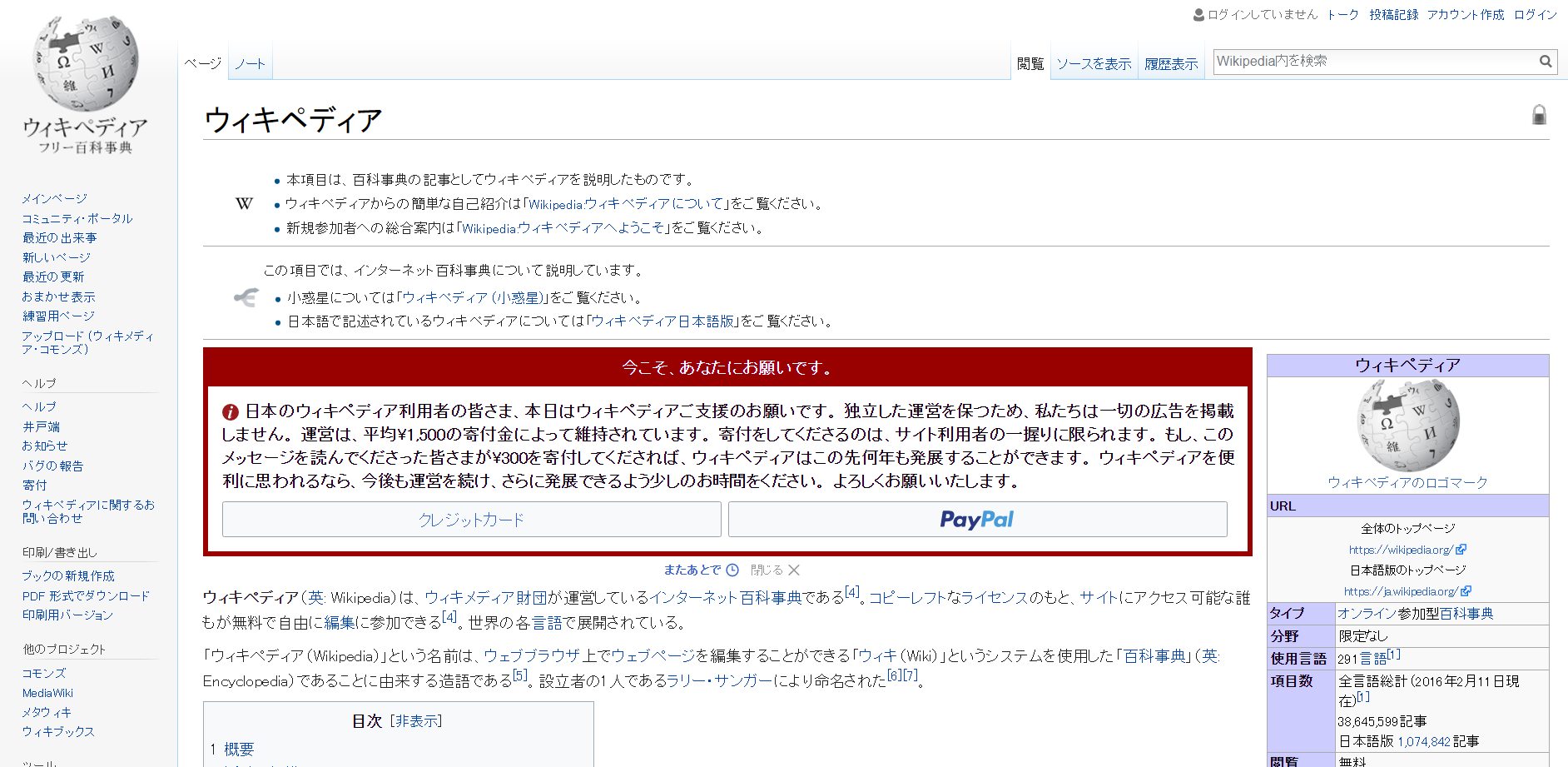The width and height of the screenshot is (1568, 767).
Task: Hide the table of contents via 非表示
Action: [x=416, y=721]
